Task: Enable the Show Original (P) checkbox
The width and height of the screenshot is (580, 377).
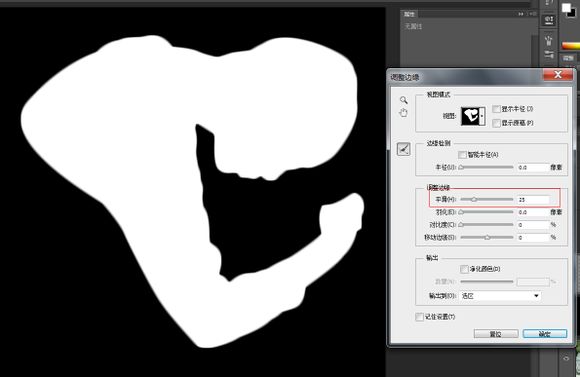Action: (x=496, y=123)
